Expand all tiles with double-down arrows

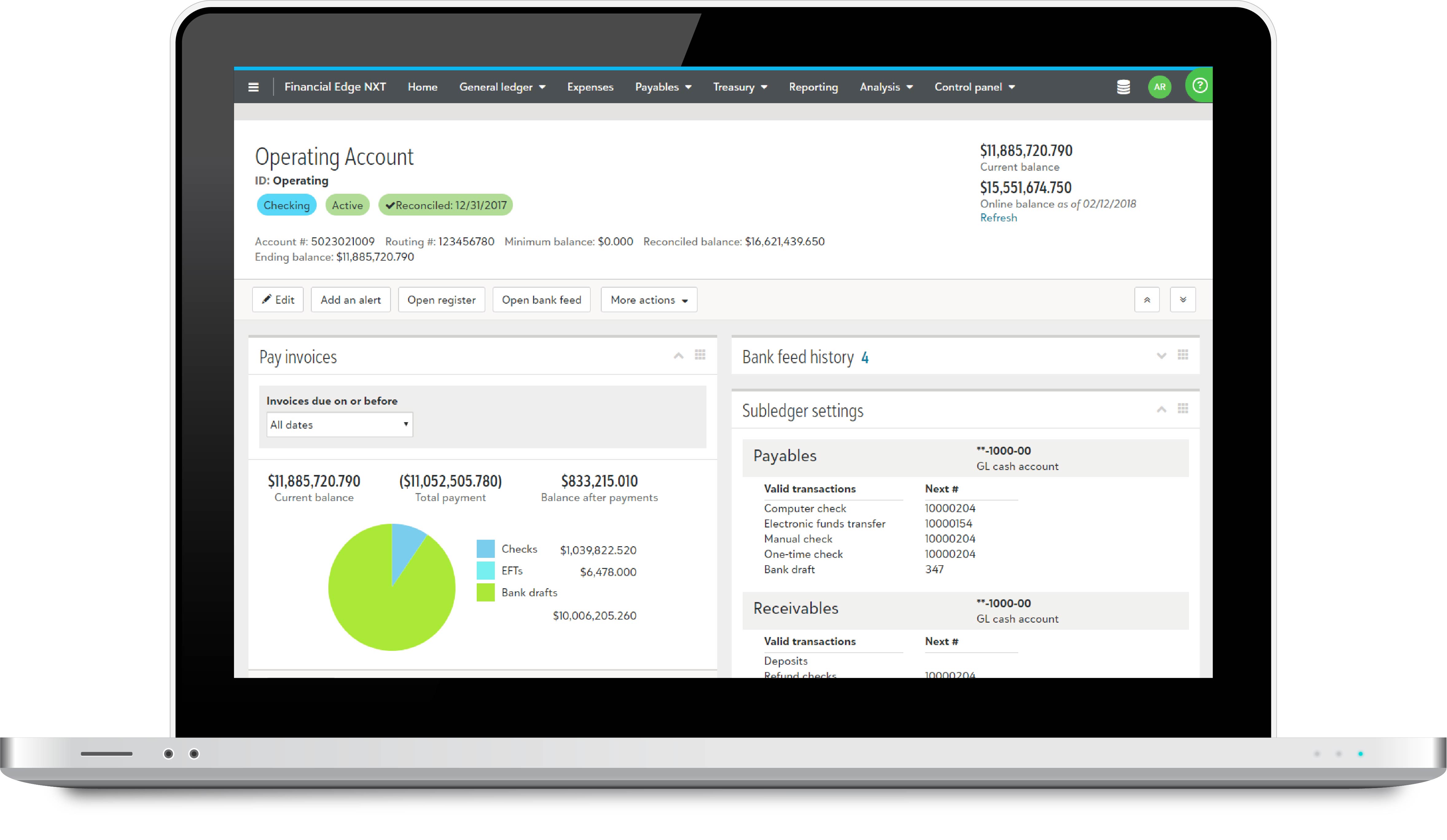coord(1183,300)
